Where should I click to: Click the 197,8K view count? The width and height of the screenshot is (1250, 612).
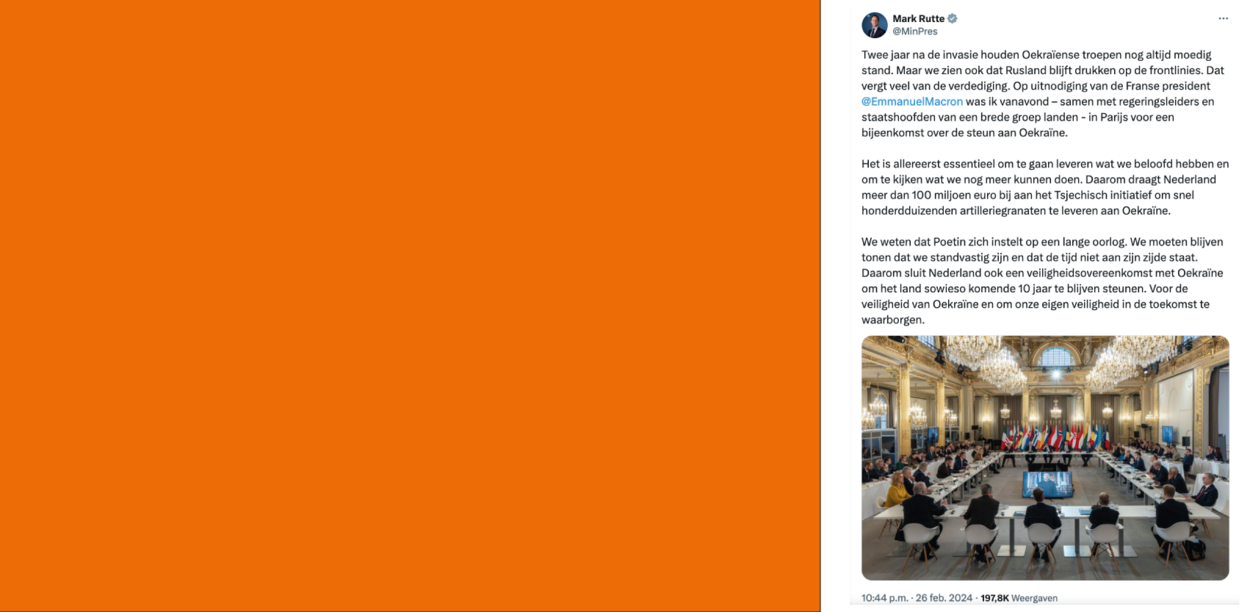(x=994, y=598)
